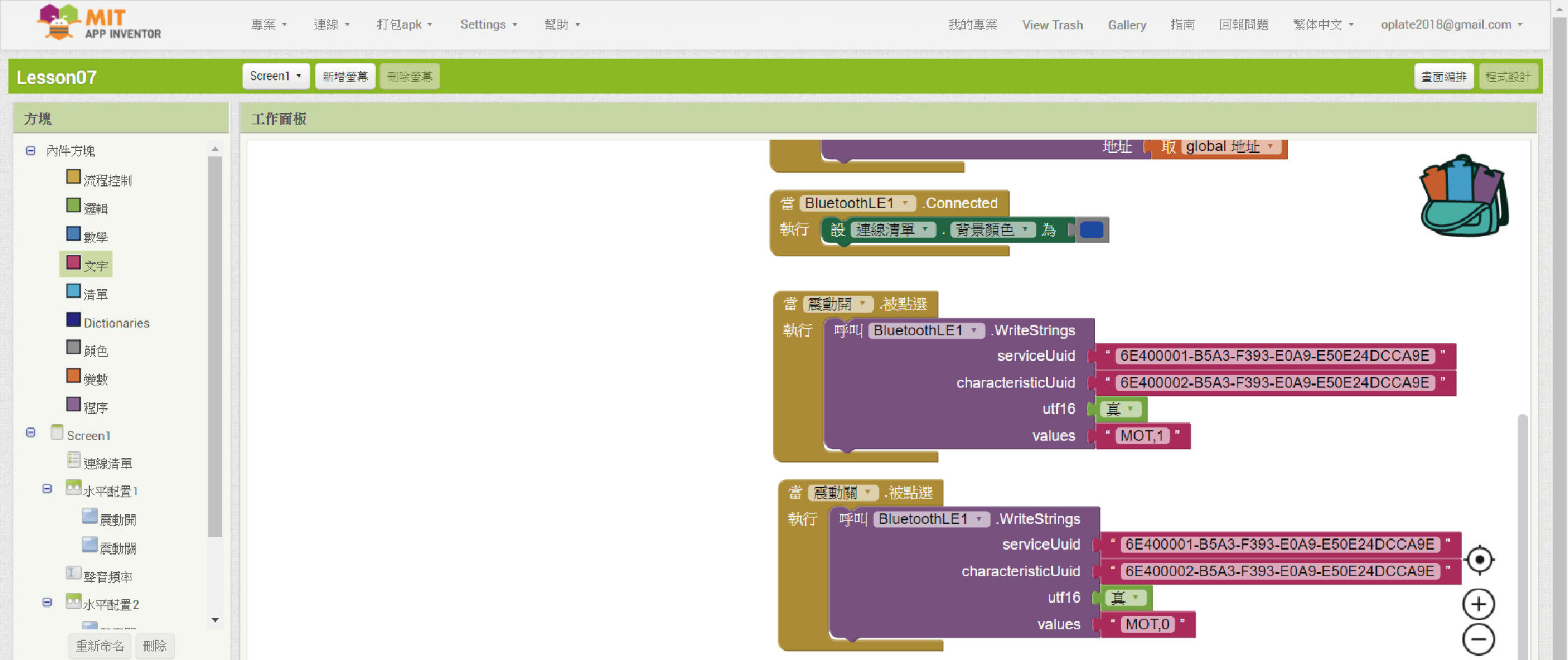Collapse the 內件方塊 tree section
The width and height of the screenshot is (1568, 660).
[31, 151]
